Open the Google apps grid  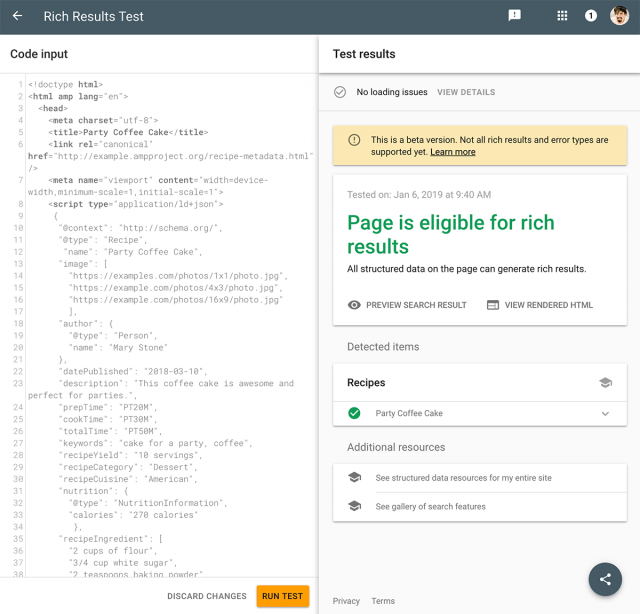[x=562, y=16]
